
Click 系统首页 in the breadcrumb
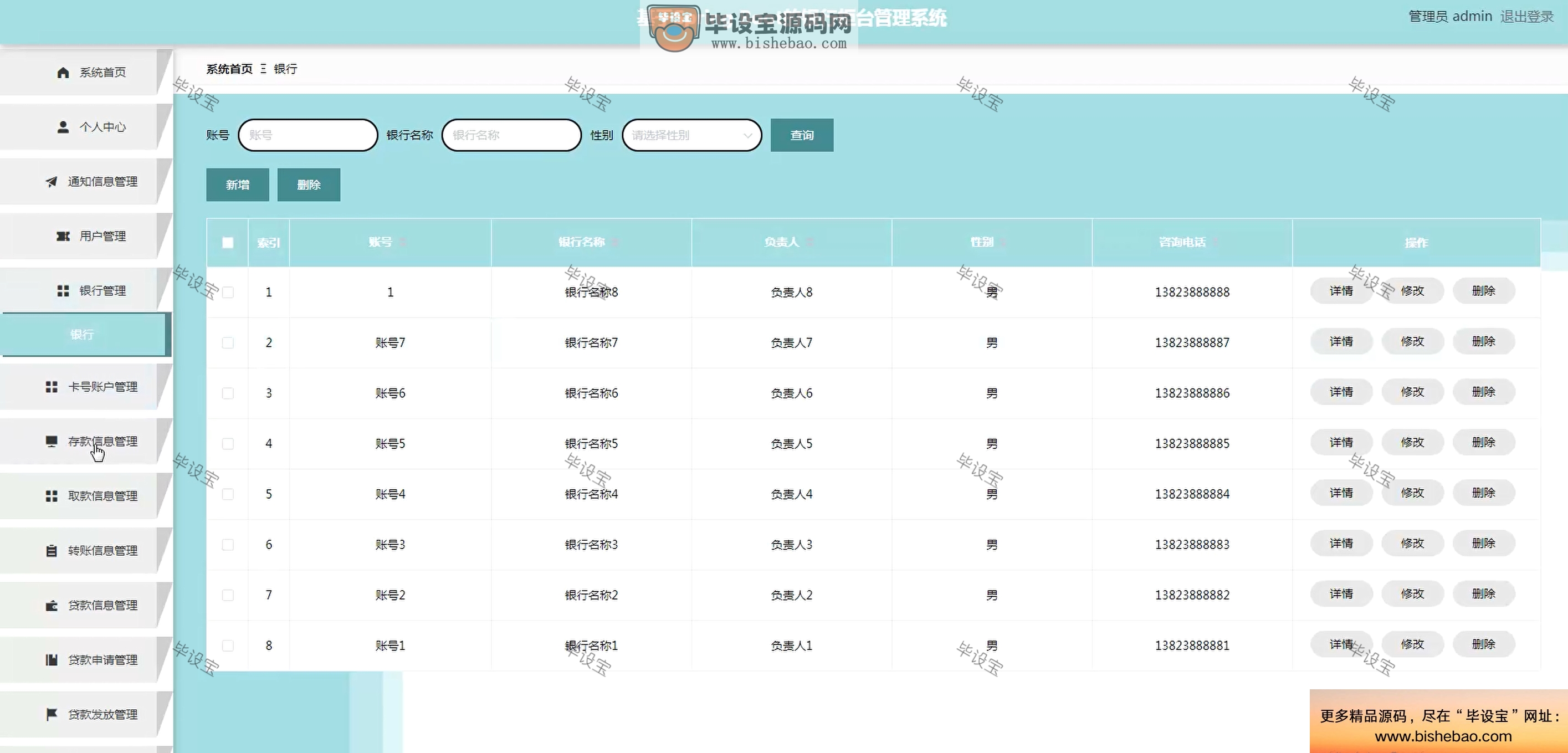pos(229,69)
